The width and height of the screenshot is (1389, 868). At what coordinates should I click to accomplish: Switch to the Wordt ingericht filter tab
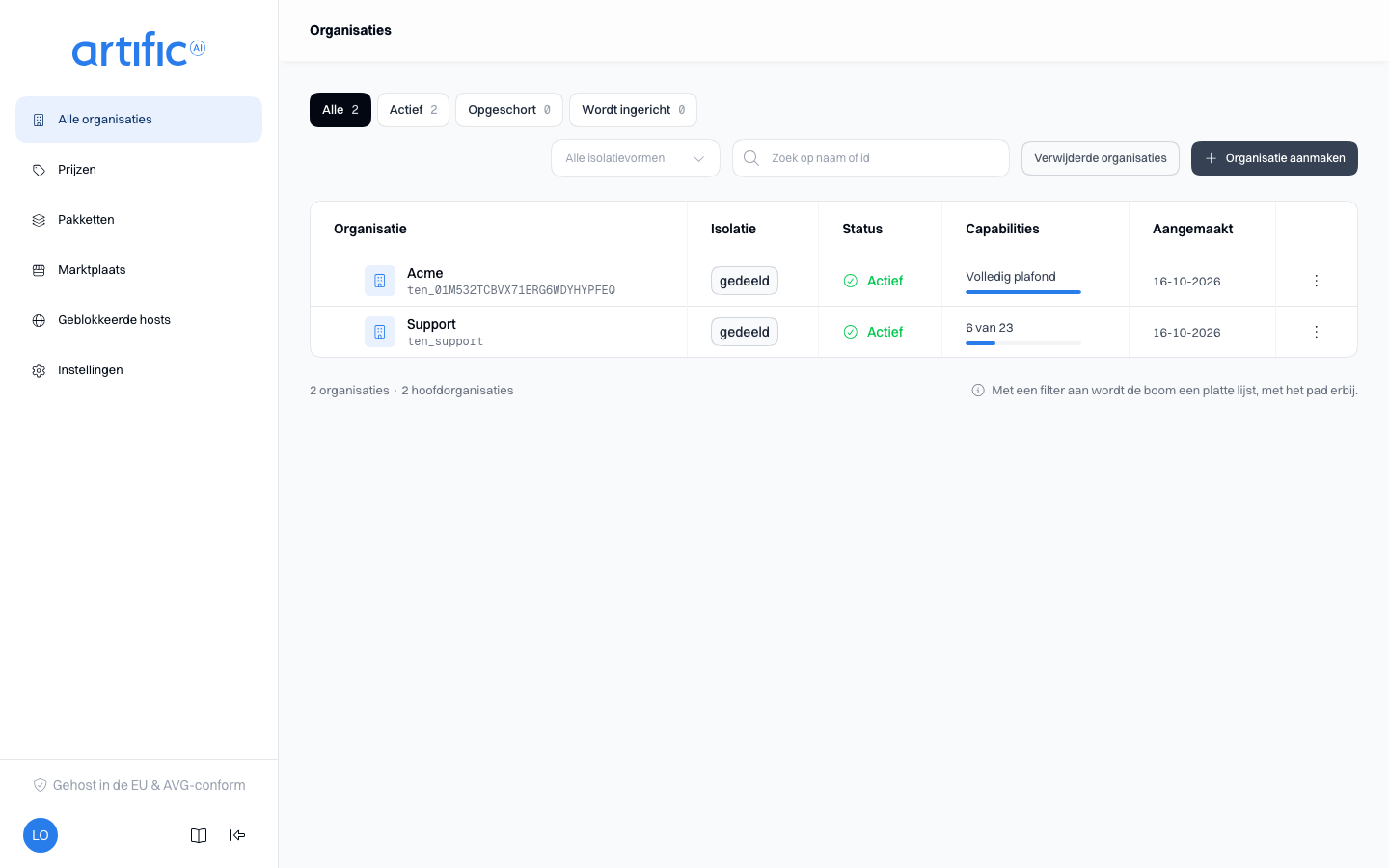pyautogui.click(x=633, y=110)
